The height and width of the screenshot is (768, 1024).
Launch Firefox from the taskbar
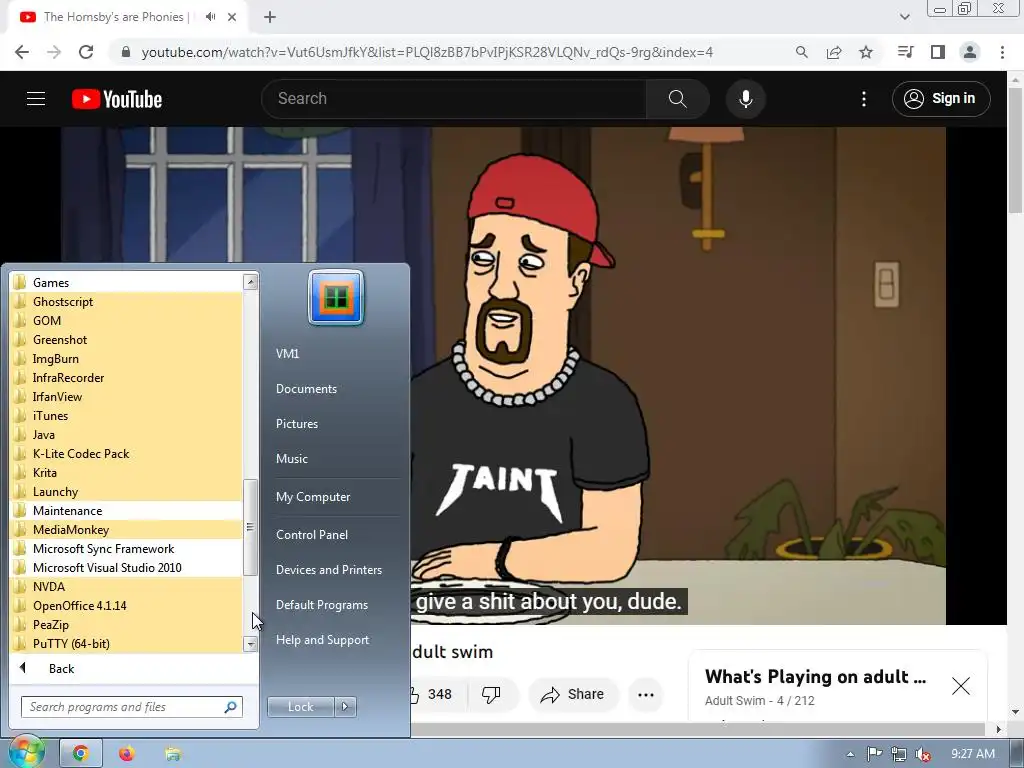tap(127, 754)
